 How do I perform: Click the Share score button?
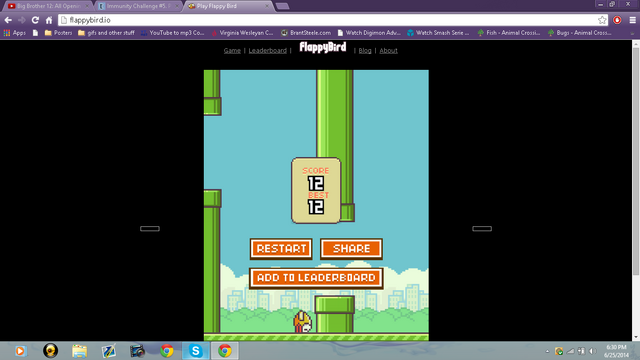(351, 249)
